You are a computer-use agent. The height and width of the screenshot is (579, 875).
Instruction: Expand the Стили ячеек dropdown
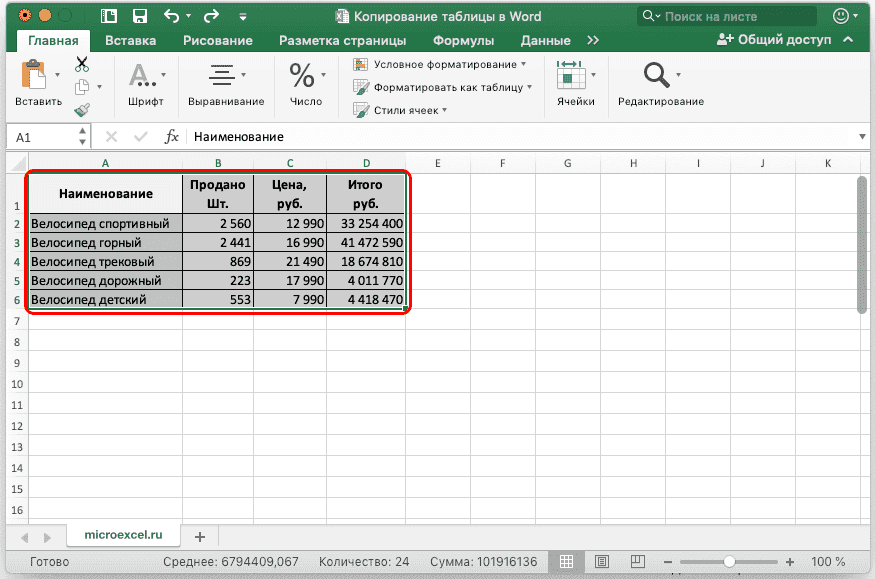(411, 110)
